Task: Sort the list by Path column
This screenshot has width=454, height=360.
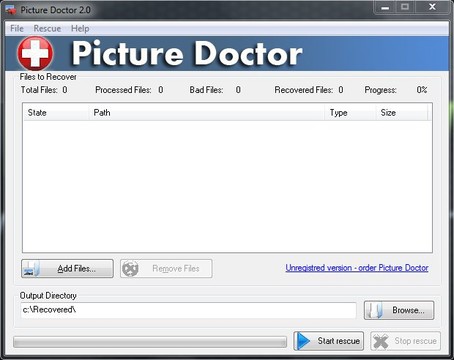Action: coord(207,113)
